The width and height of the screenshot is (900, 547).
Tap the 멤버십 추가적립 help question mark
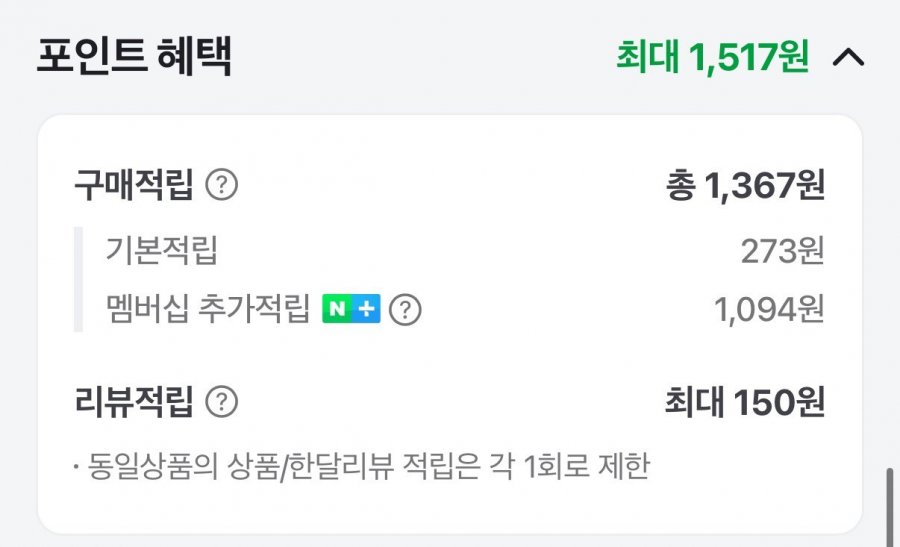coord(405,310)
